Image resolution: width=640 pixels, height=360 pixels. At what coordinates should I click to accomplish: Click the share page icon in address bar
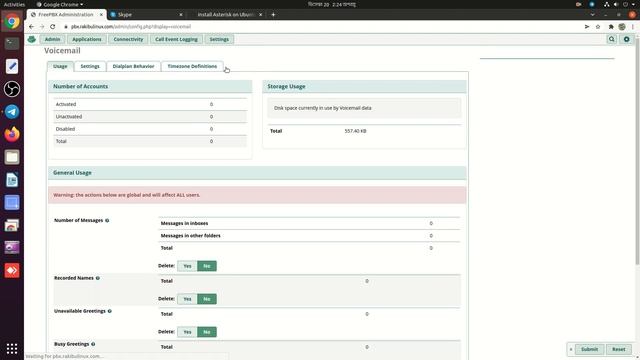click(x=587, y=27)
